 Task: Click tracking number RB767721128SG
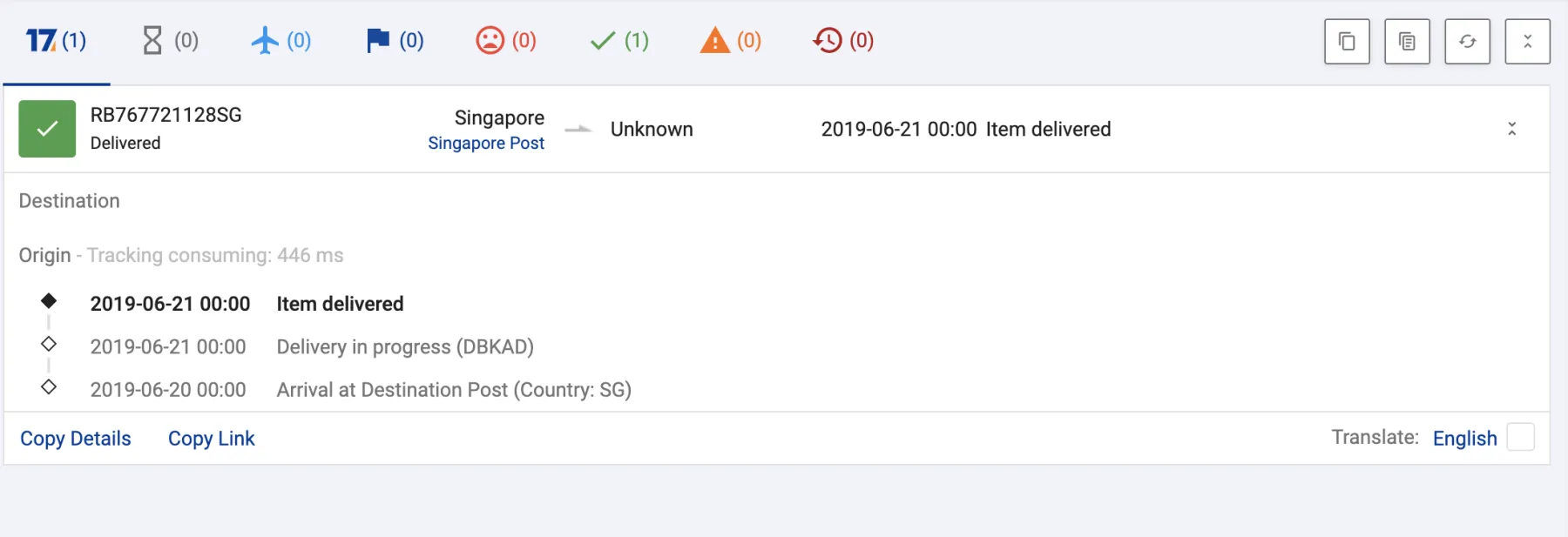166,115
